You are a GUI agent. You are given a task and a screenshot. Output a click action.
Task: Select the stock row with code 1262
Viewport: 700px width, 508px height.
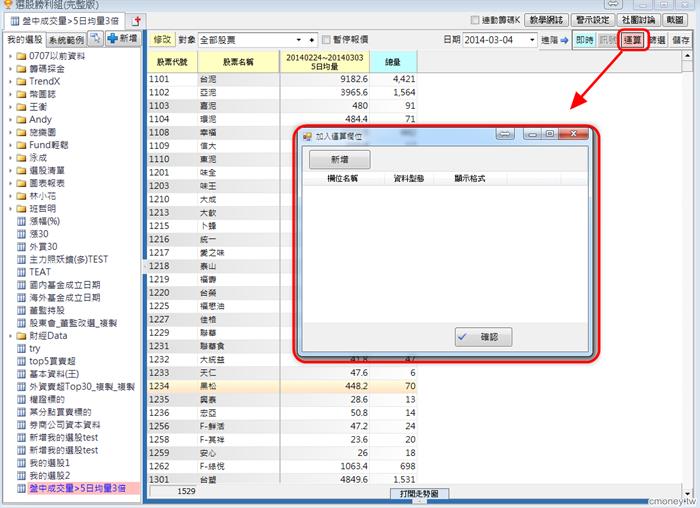282,466
